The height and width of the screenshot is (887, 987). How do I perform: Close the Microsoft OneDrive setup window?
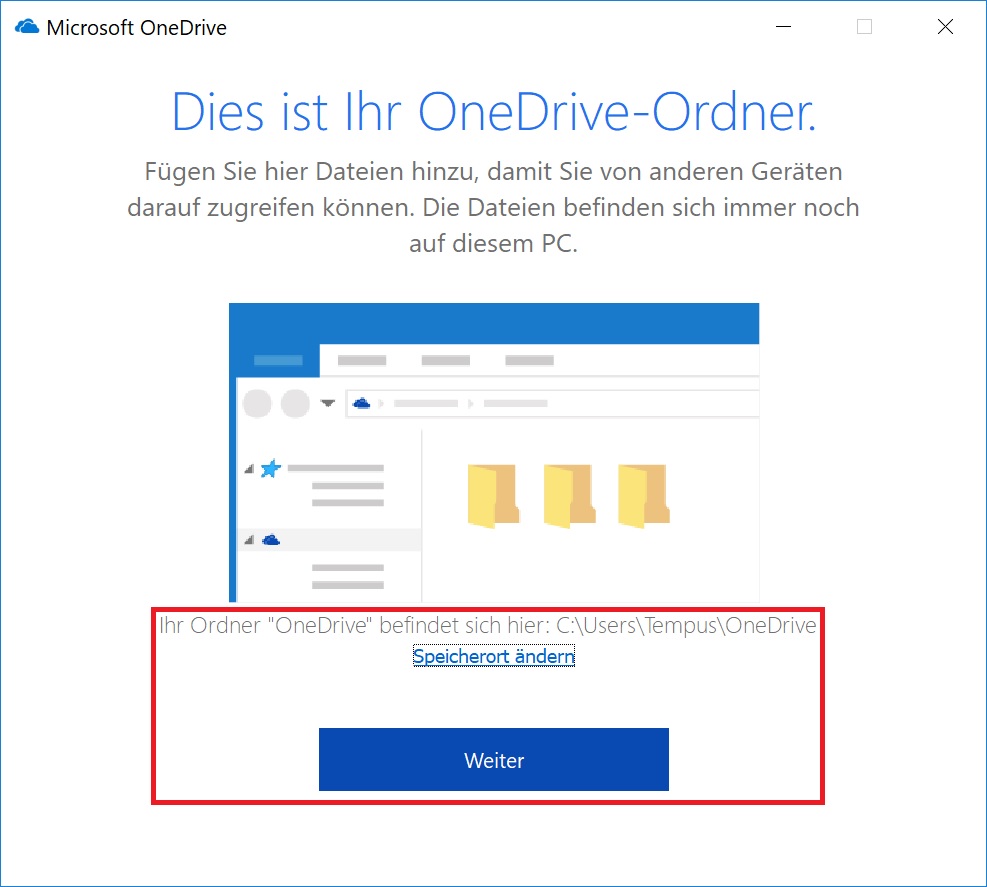click(x=945, y=26)
